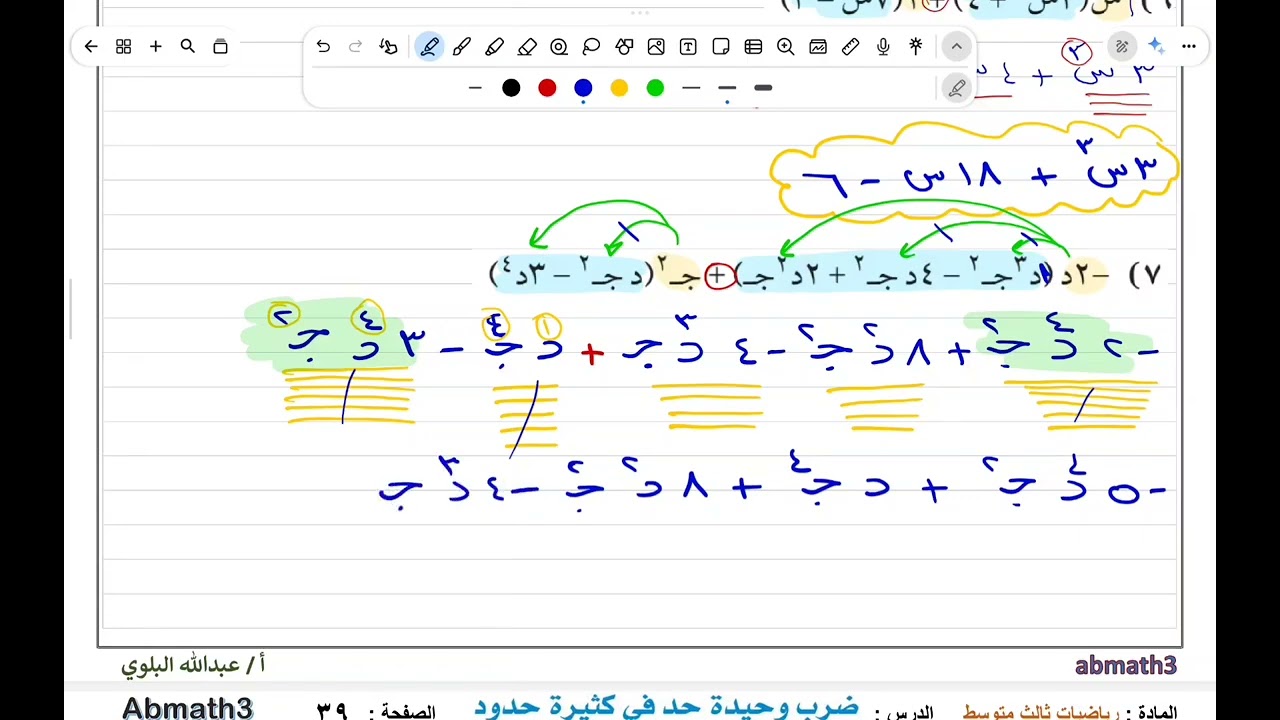The image size is (1280, 720).
Task: Open the page grid overview
Action: 123,46
